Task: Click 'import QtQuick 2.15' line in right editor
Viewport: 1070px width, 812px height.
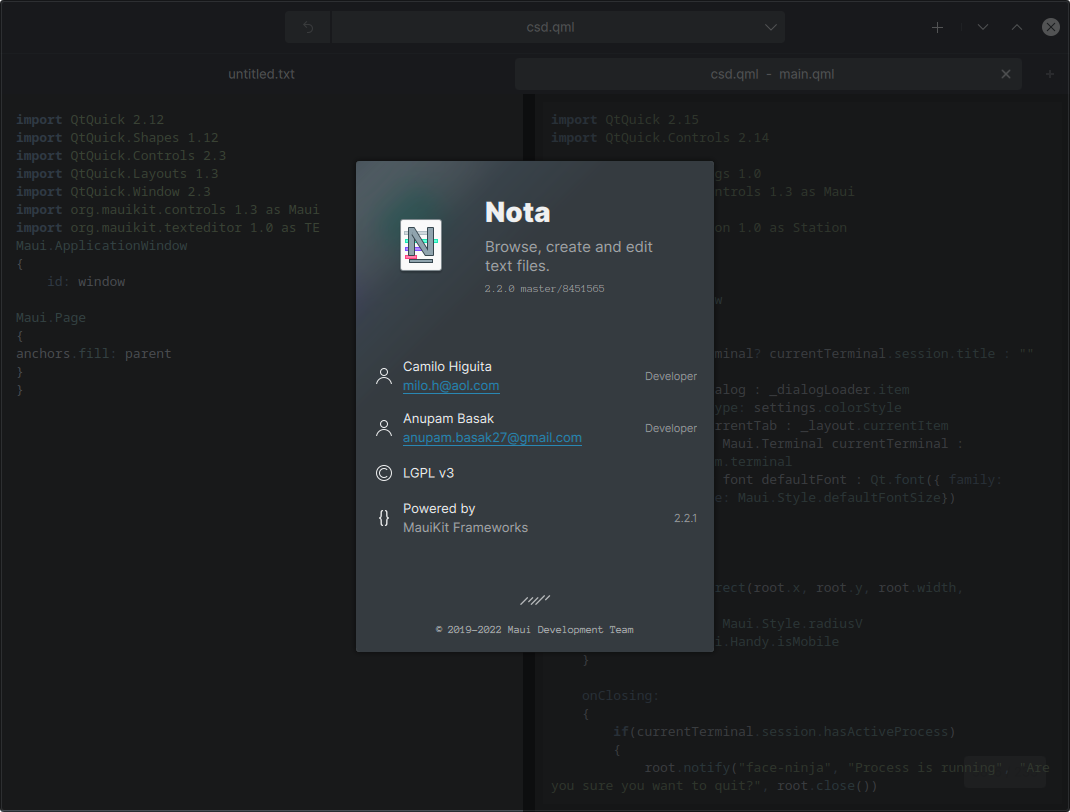Action: (625, 119)
